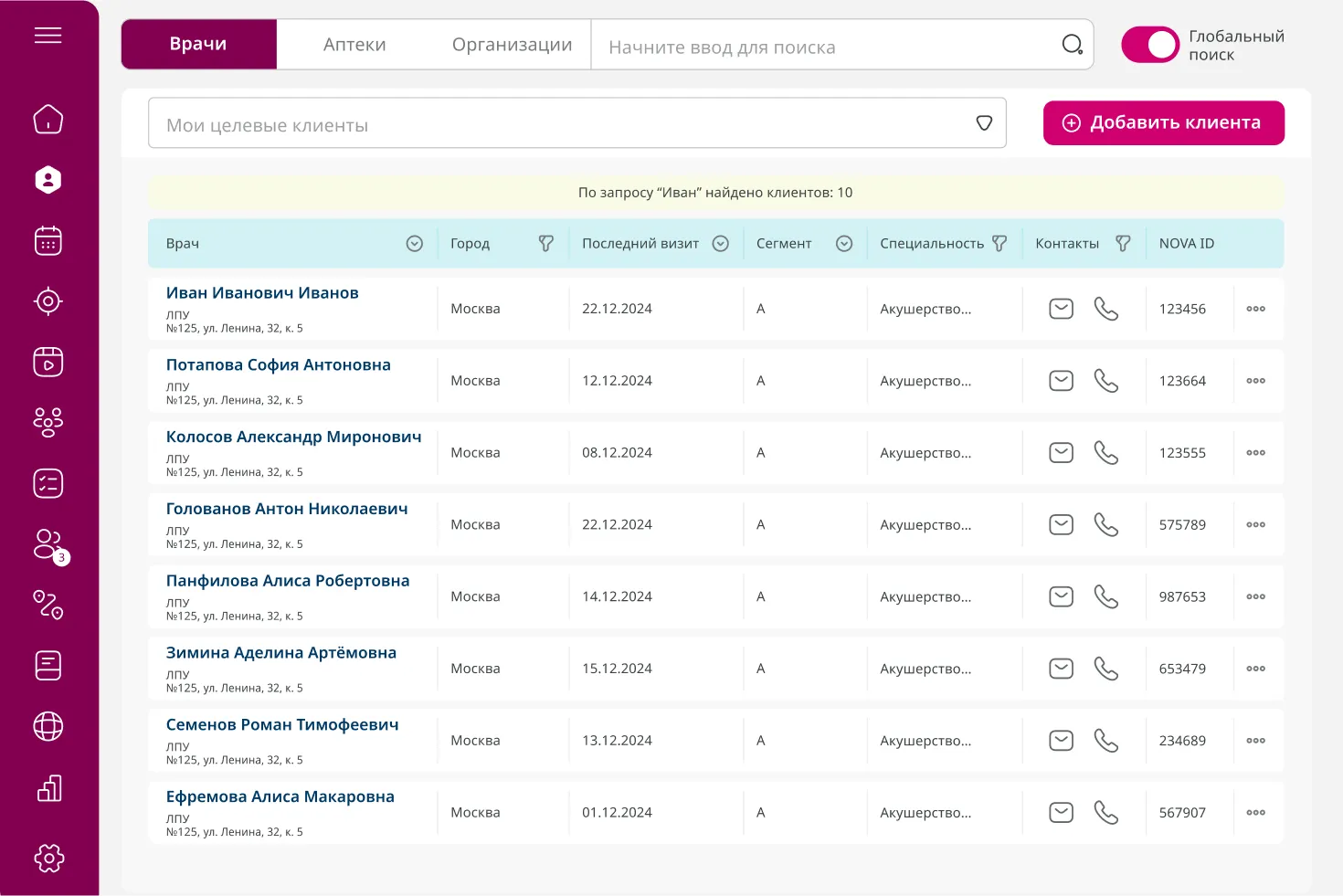This screenshot has height=896, width=1343.
Task: Expand Сегмент column dropdown
Action: tap(844, 244)
